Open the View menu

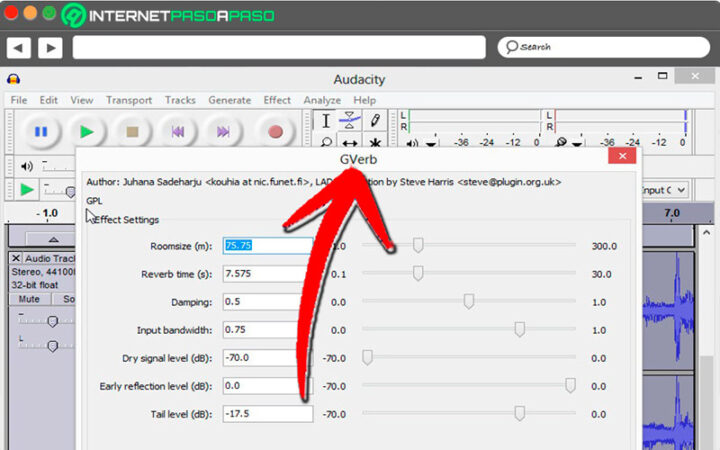(82, 100)
